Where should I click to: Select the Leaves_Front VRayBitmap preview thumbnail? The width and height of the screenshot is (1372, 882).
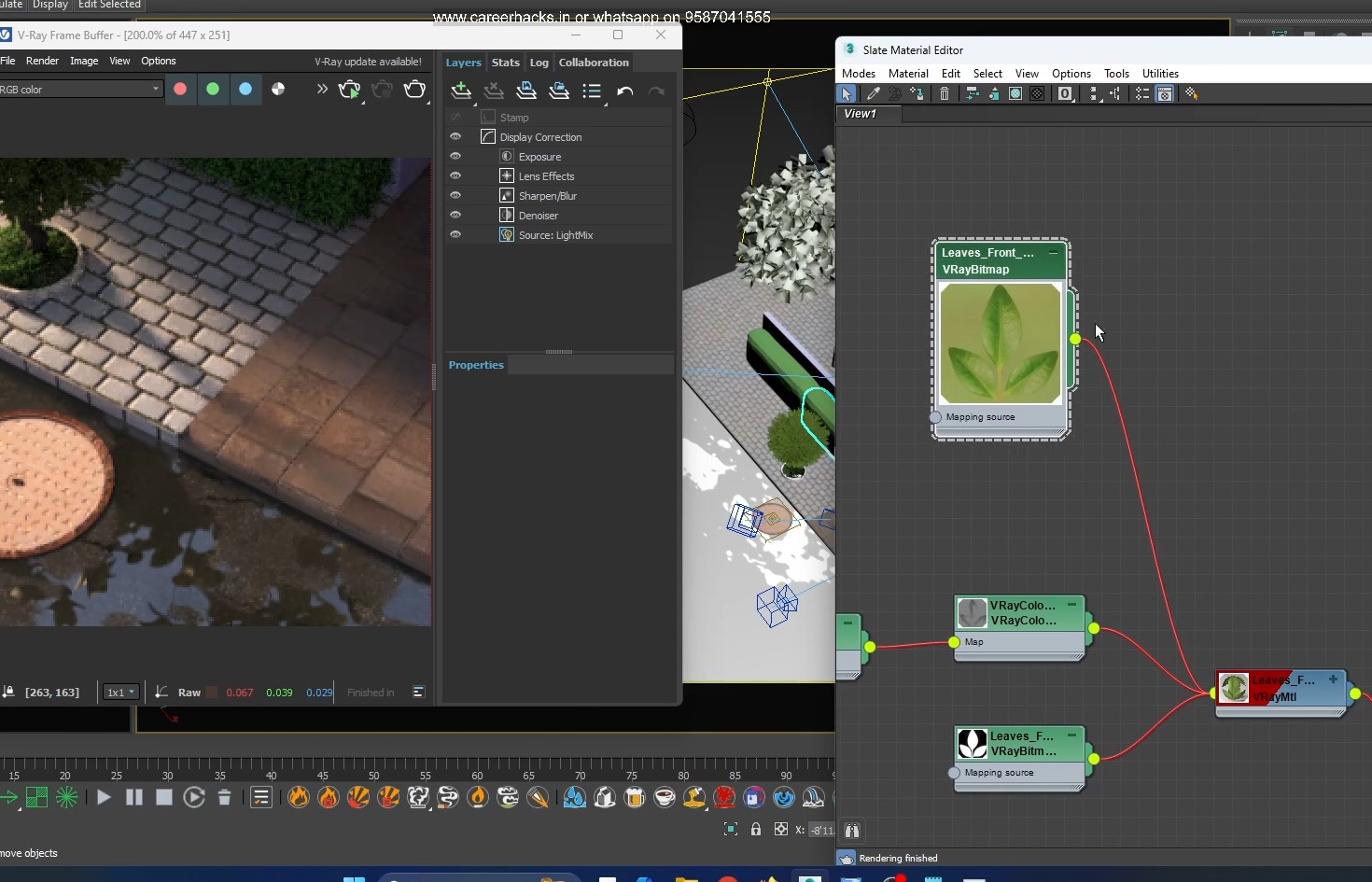(1001, 343)
